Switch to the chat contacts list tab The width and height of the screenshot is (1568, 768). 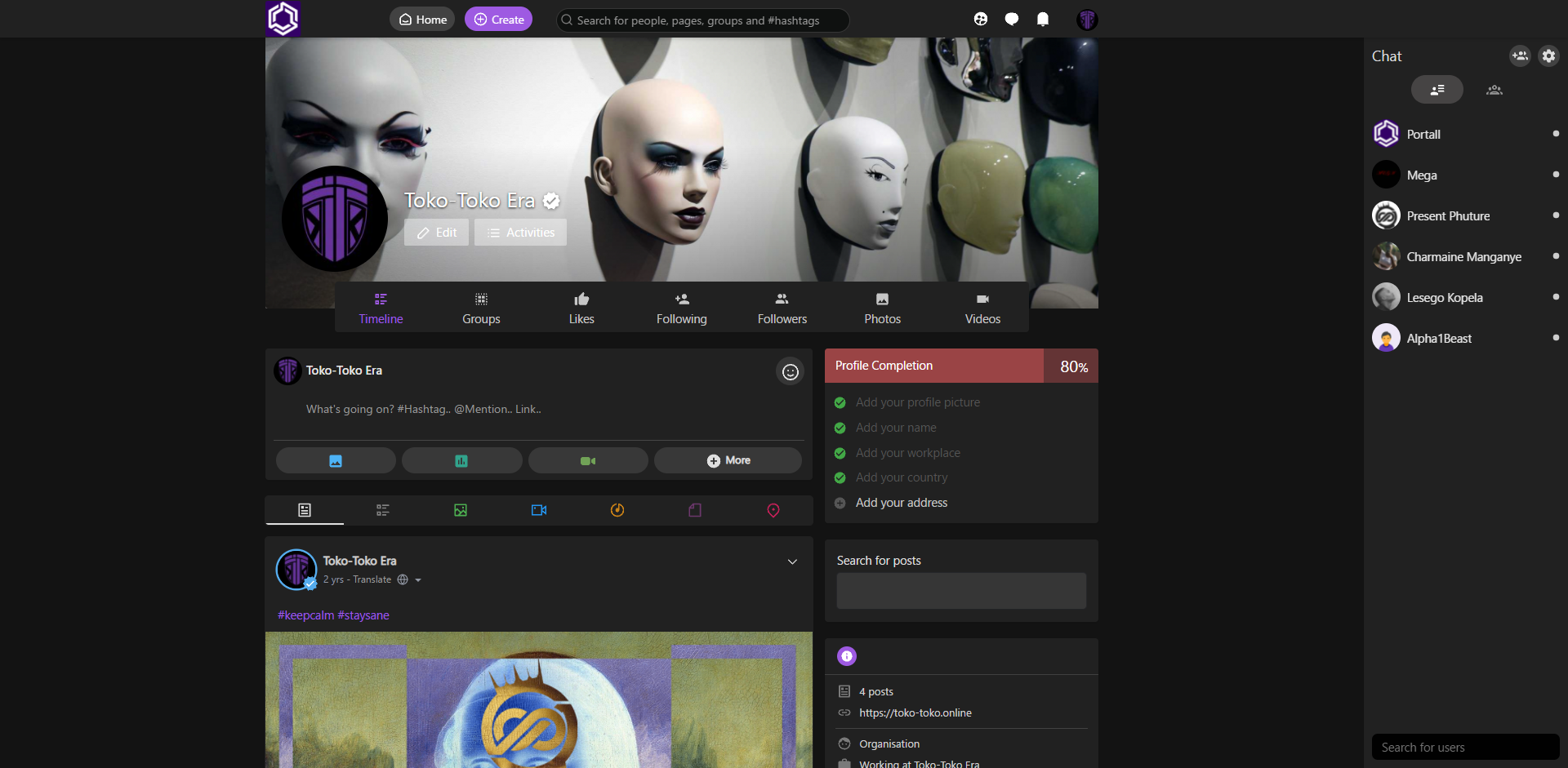(x=1437, y=90)
